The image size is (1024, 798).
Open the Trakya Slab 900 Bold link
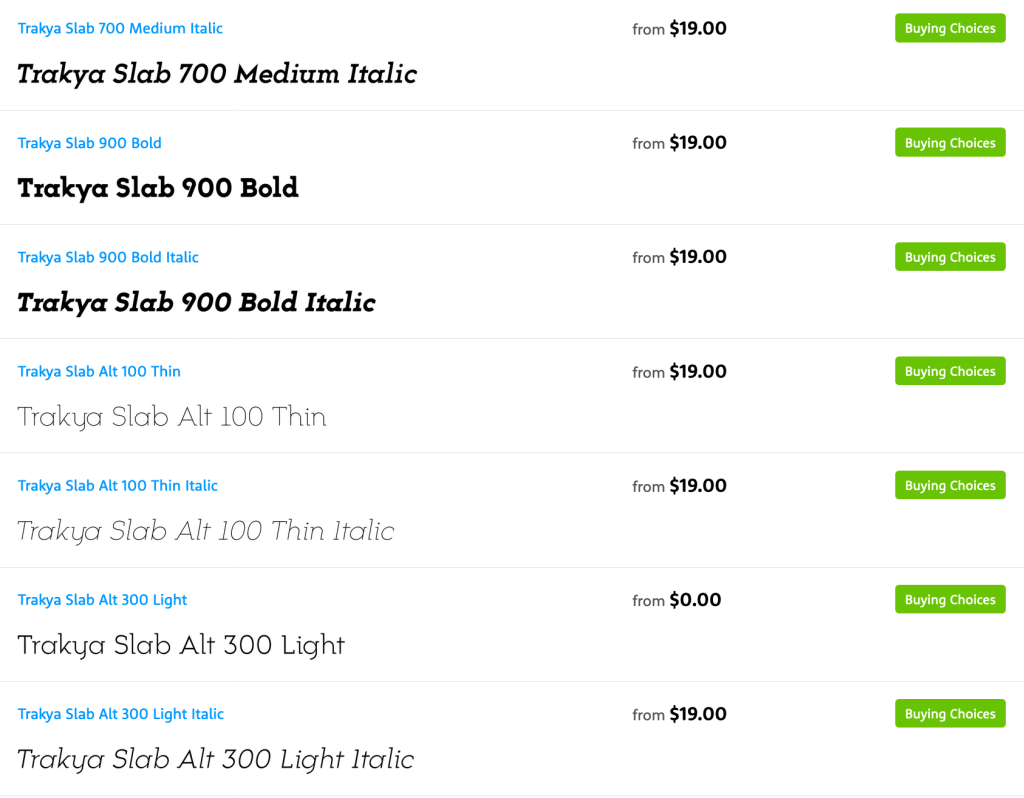[89, 143]
